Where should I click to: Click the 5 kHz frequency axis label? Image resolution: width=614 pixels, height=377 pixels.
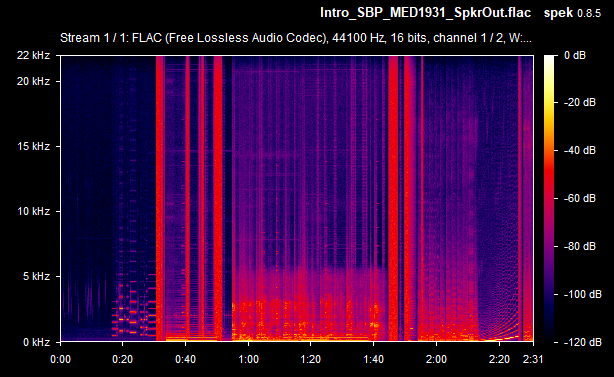pyautogui.click(x=36, y=276)
